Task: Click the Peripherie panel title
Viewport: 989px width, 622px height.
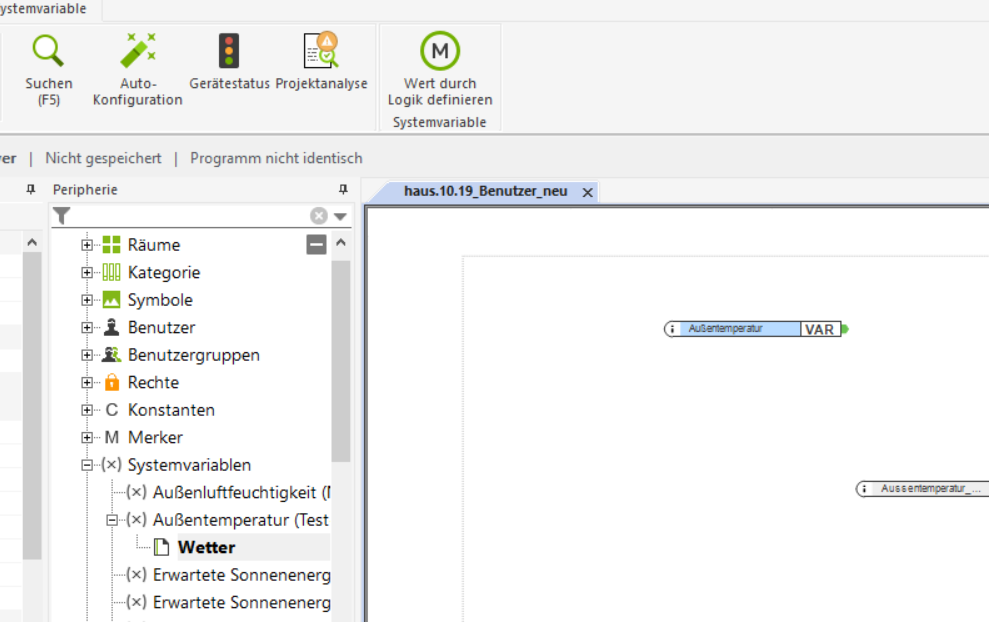Action: tap(85, 189)
